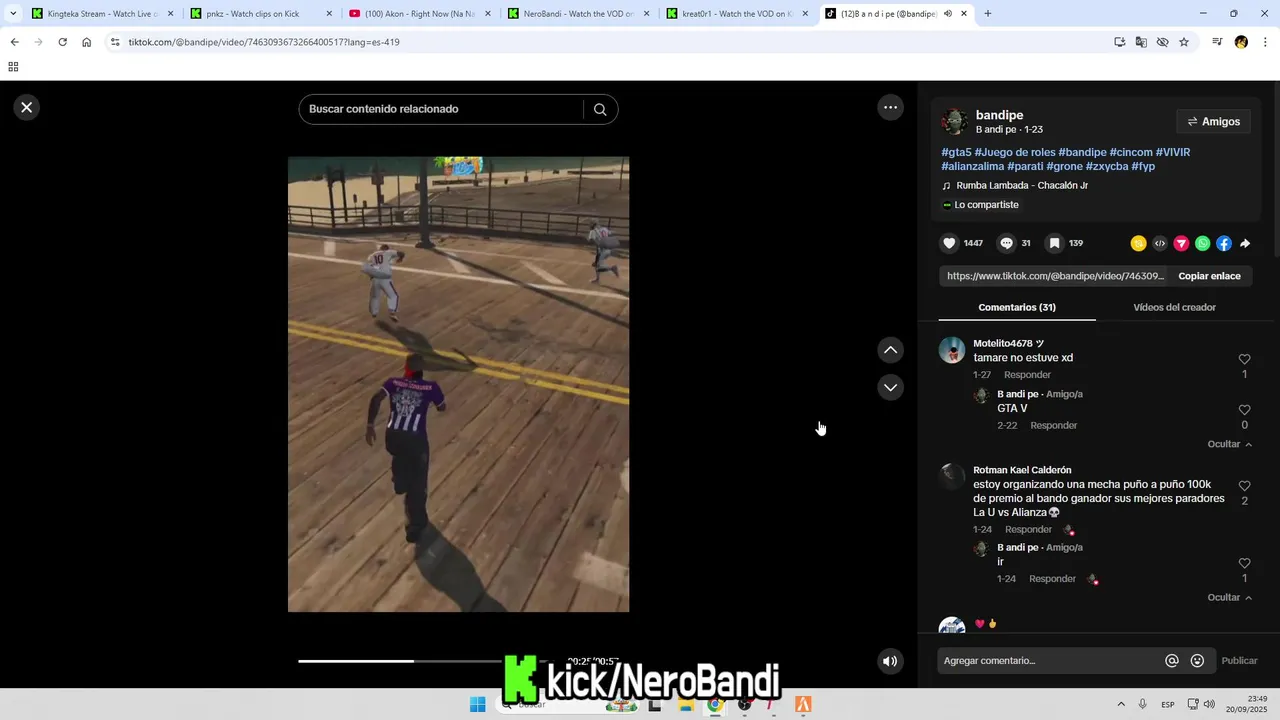This screenshot has width=1280, height=720.
Task: Open the Chrome profile avatar
Action: [x=1241, y=42]
